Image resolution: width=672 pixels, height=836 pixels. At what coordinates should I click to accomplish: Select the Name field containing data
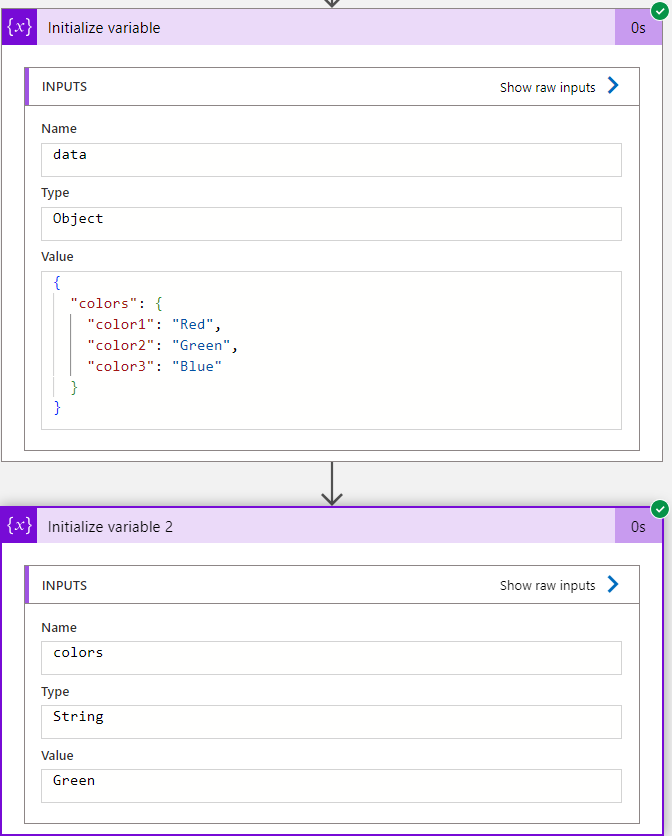coord(331,160)
